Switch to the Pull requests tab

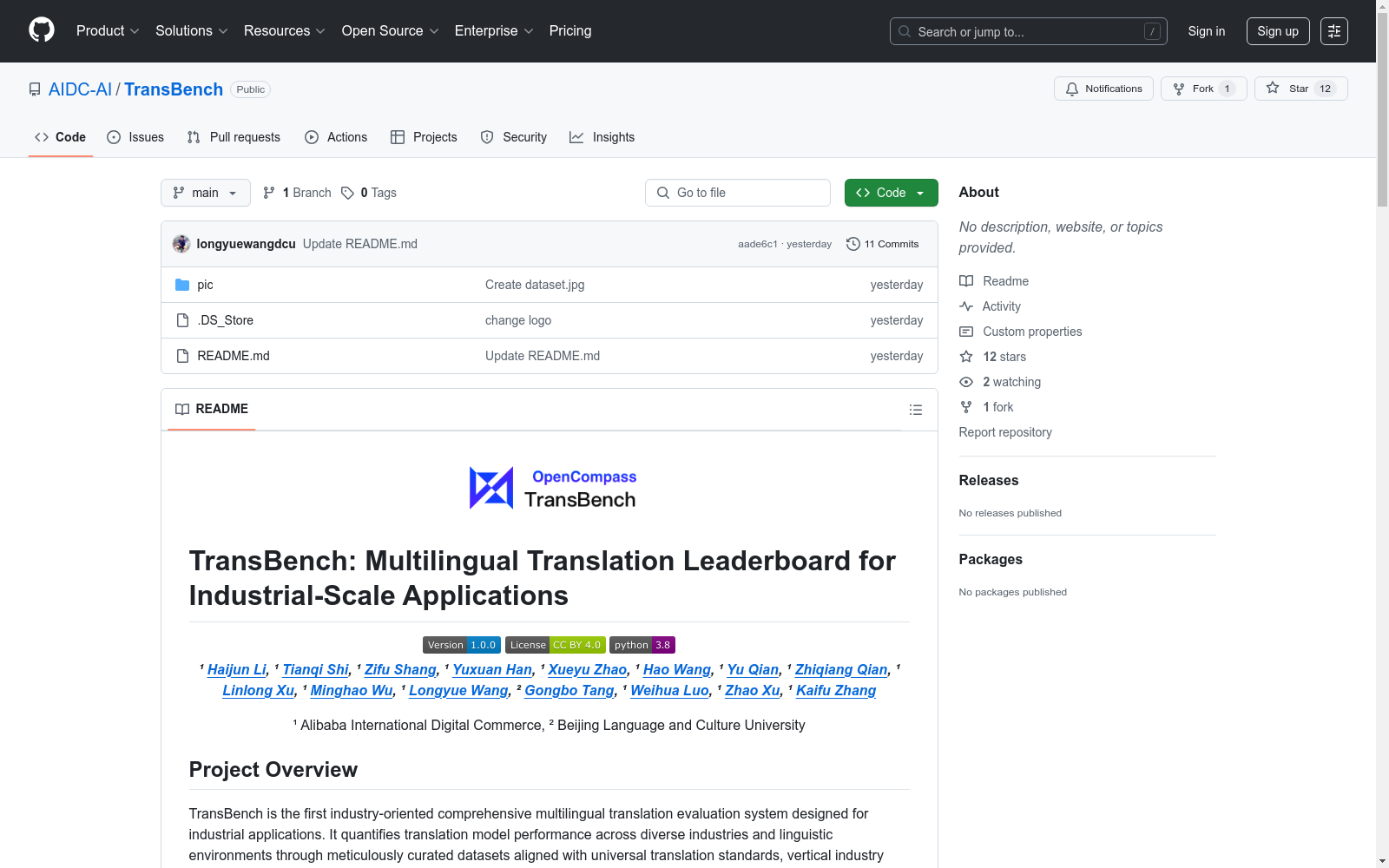(234, 137)
